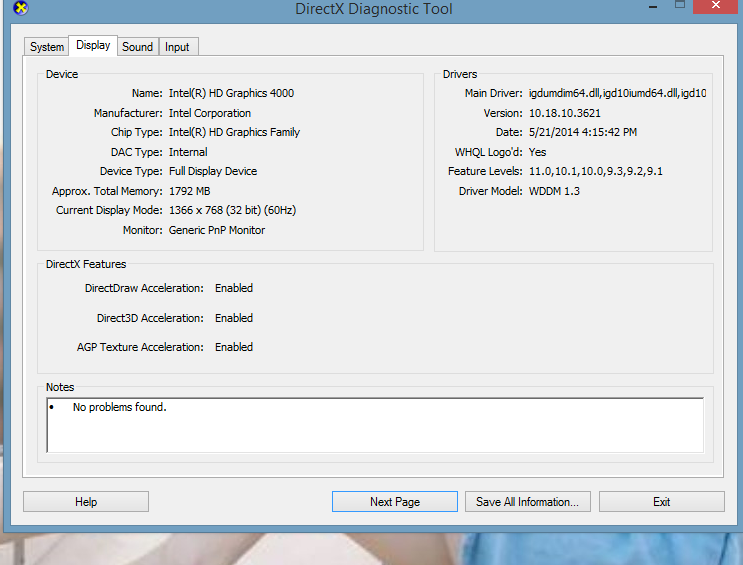
Task: Click the Feature Levels '11.0,10.1,10.0' value
Action: click(x=596, y=171)
